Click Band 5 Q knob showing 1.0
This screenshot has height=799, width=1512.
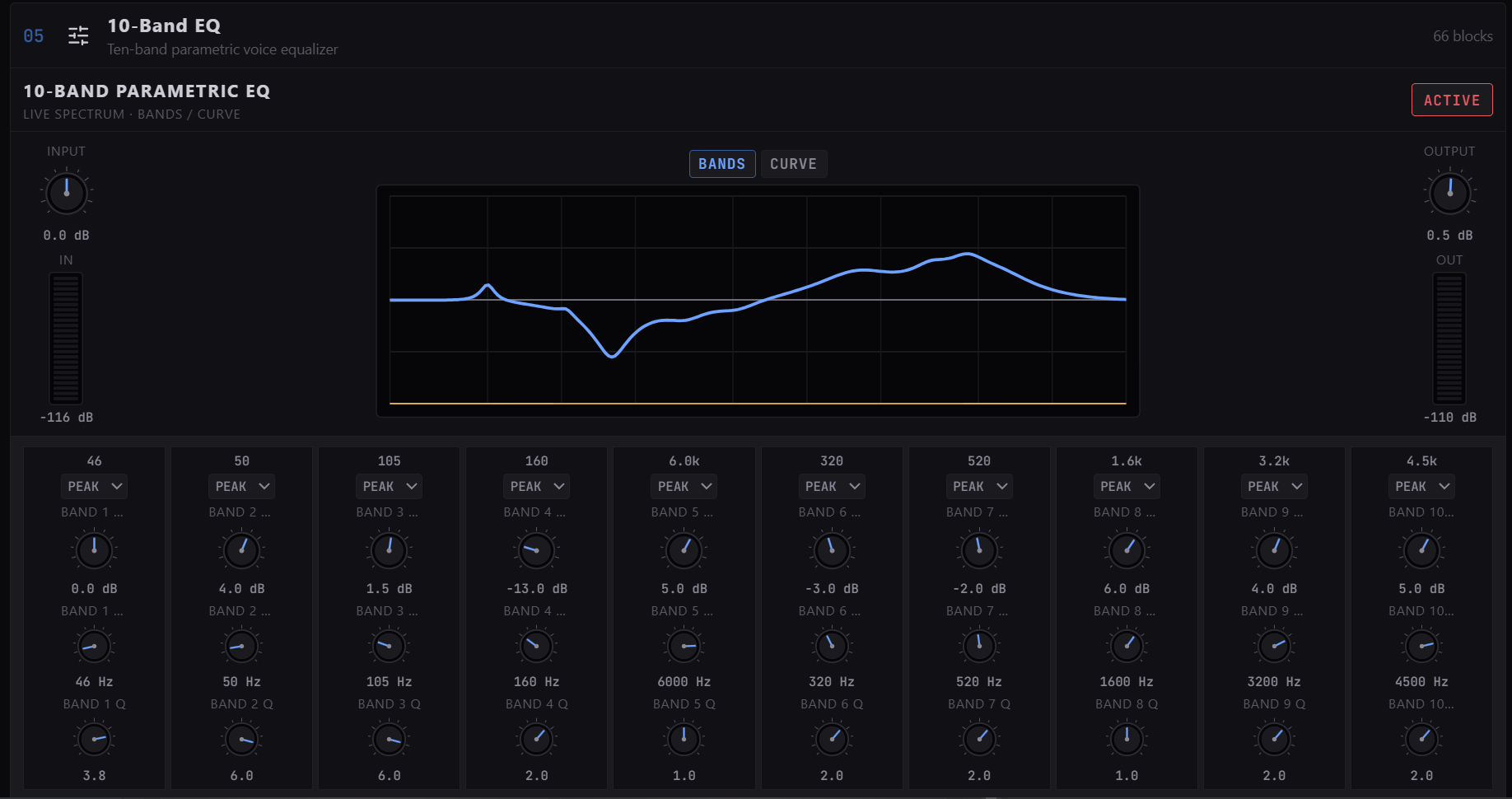684,740
